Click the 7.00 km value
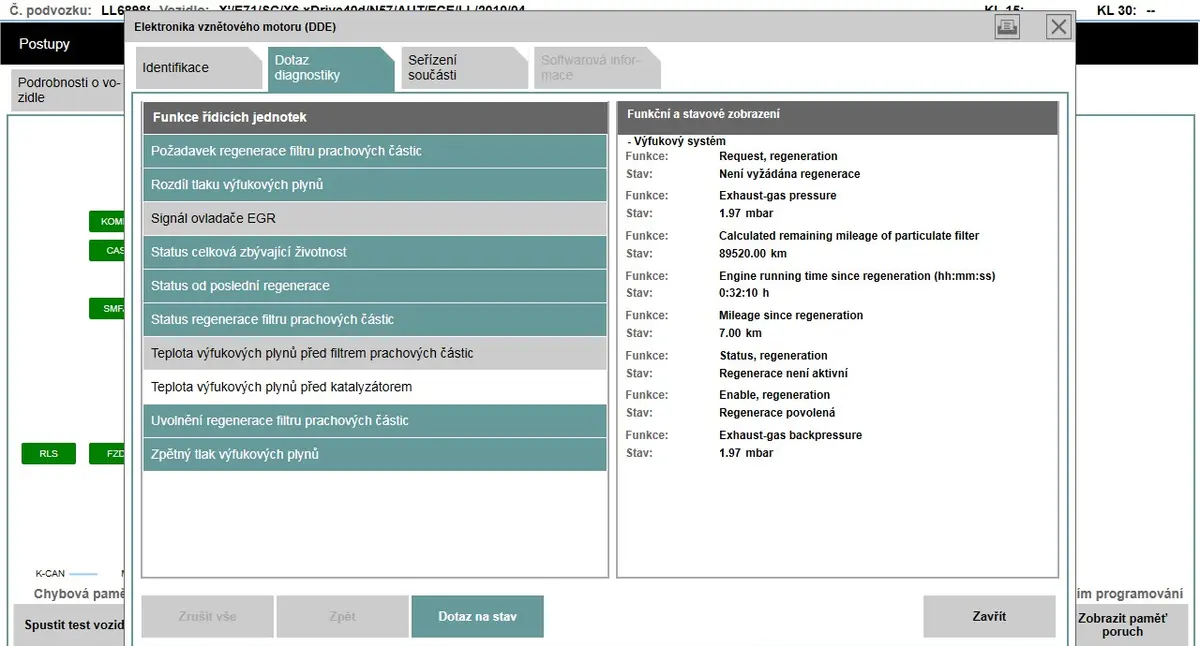Image resolution: width=1200 pixels, height=646 pixels. 741,334
